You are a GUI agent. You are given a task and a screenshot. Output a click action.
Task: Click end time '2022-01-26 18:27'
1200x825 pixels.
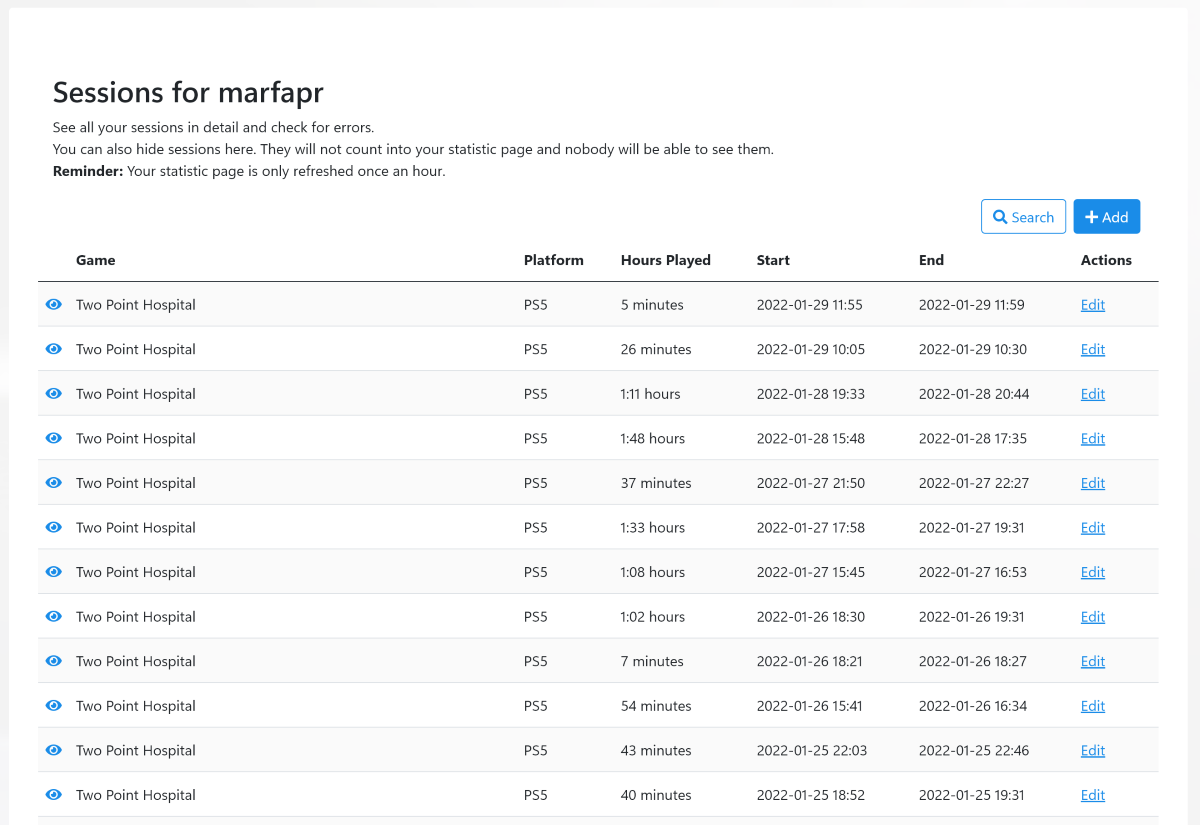click(973, 661)
